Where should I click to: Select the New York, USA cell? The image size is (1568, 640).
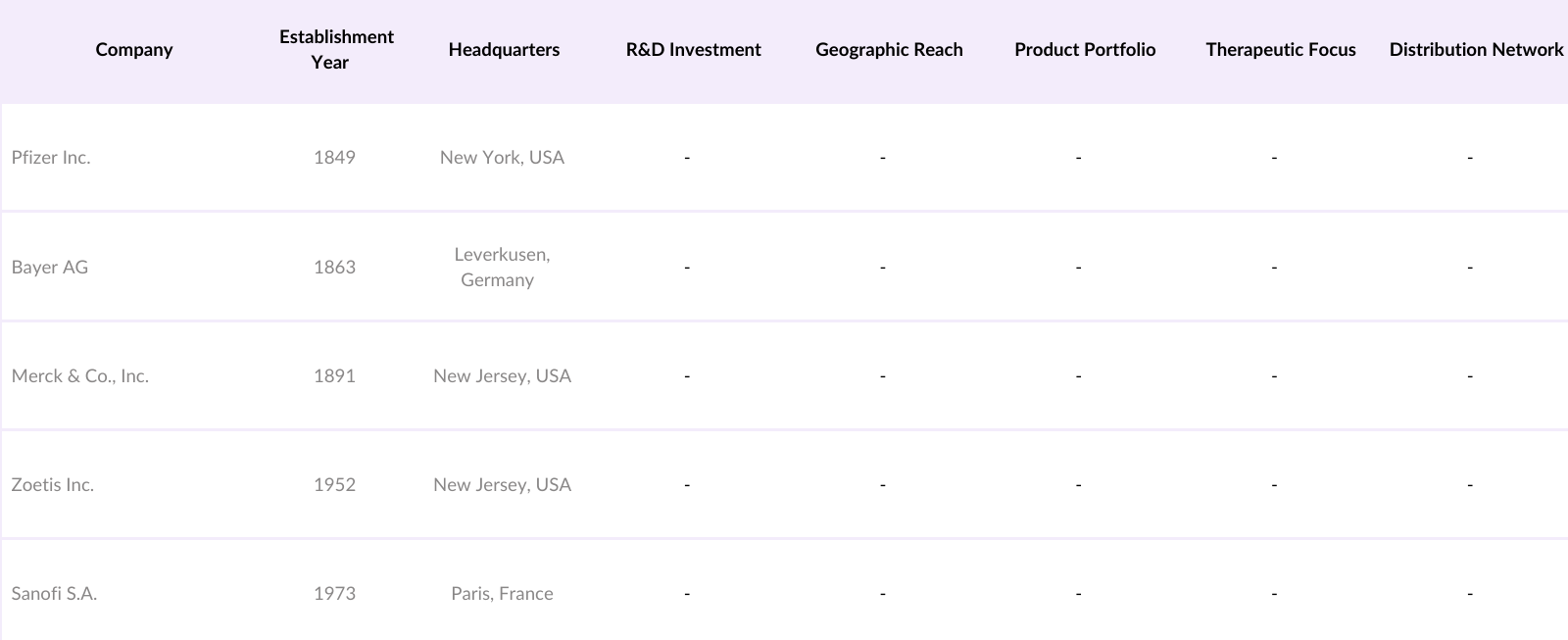502,158
